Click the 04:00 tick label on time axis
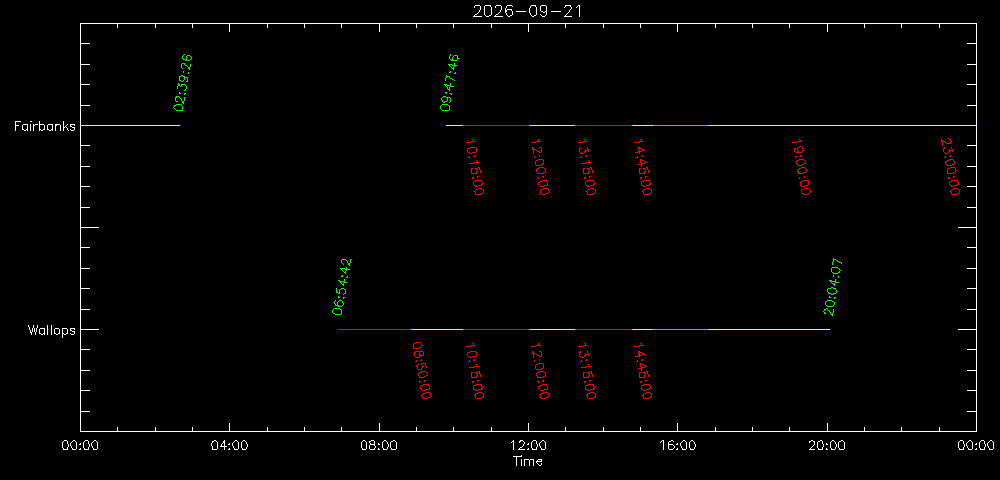 coord(229,444)
